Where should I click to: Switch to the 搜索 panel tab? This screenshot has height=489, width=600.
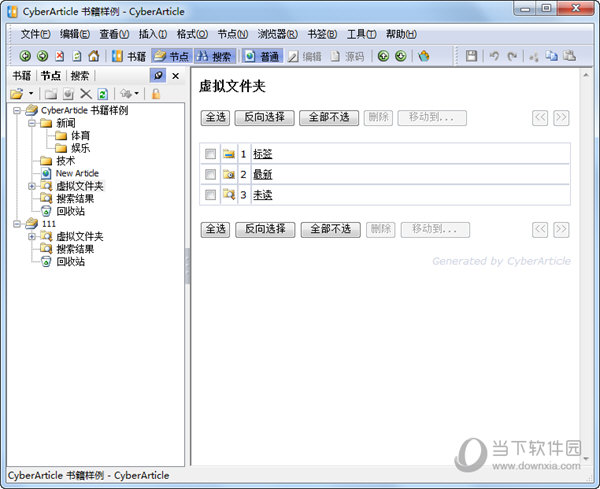[x=80, y=76]
